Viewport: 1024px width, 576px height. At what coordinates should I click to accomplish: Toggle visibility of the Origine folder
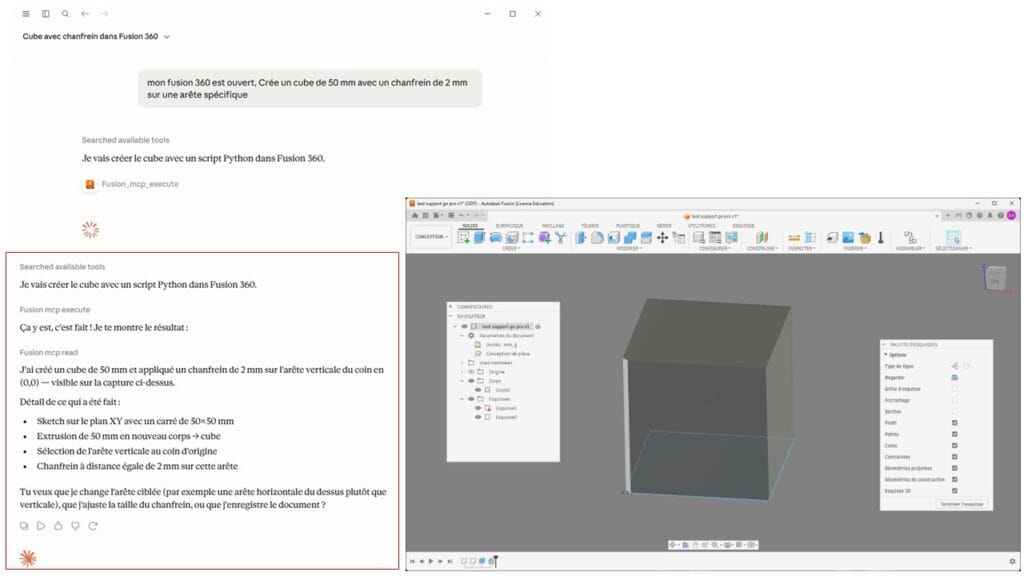pos(471,372)
